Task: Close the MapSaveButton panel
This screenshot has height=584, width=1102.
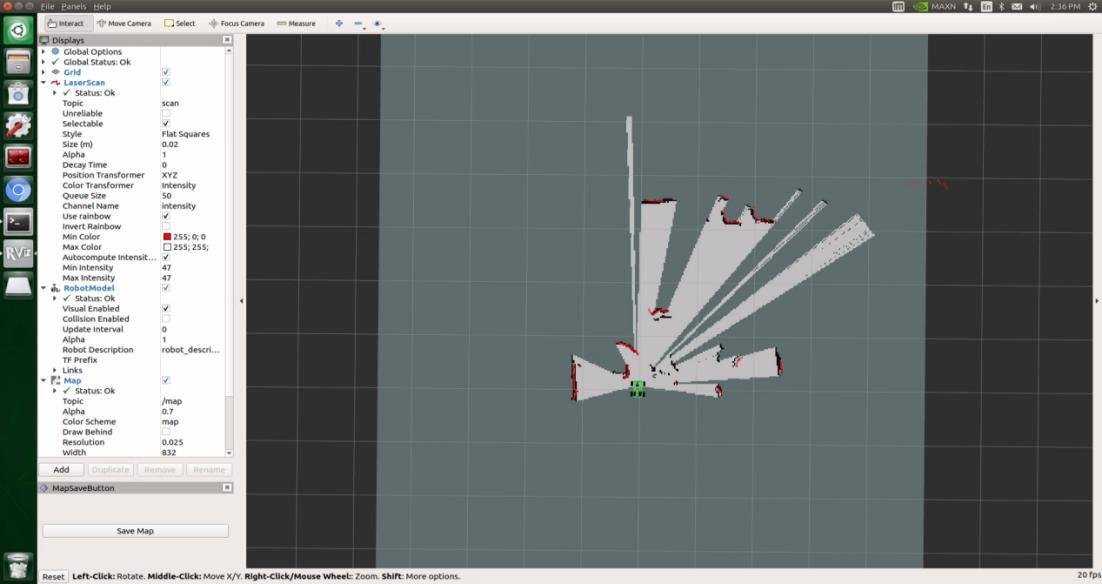Action: [x=227, y=488]
